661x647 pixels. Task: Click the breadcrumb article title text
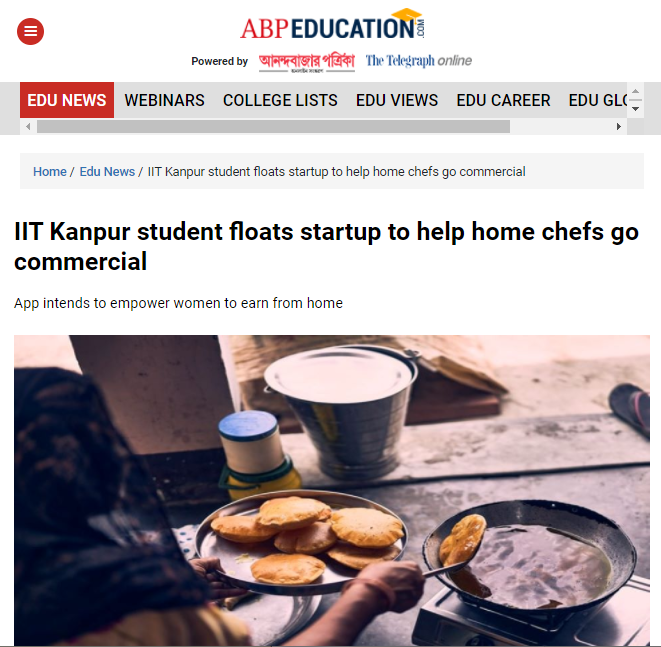(x=336, y=172)
